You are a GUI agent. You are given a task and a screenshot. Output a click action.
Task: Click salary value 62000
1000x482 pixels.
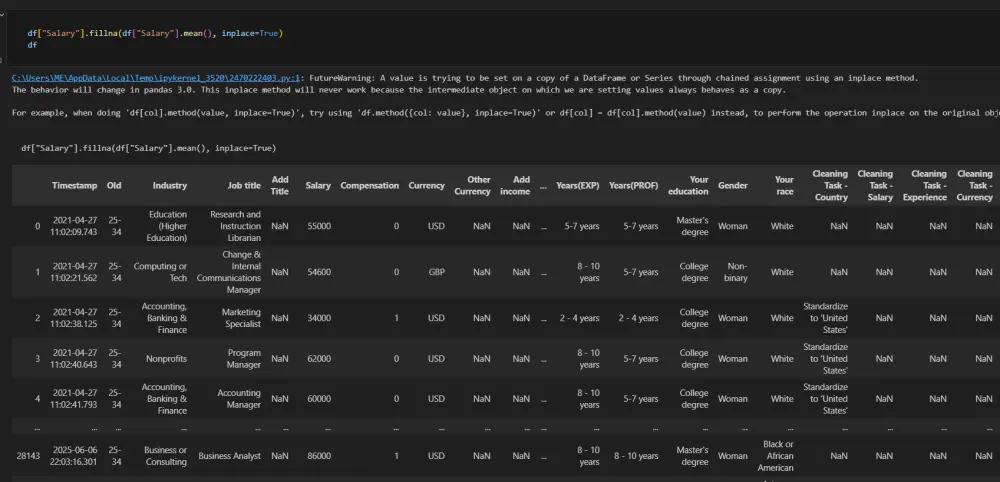click(319, 359)
